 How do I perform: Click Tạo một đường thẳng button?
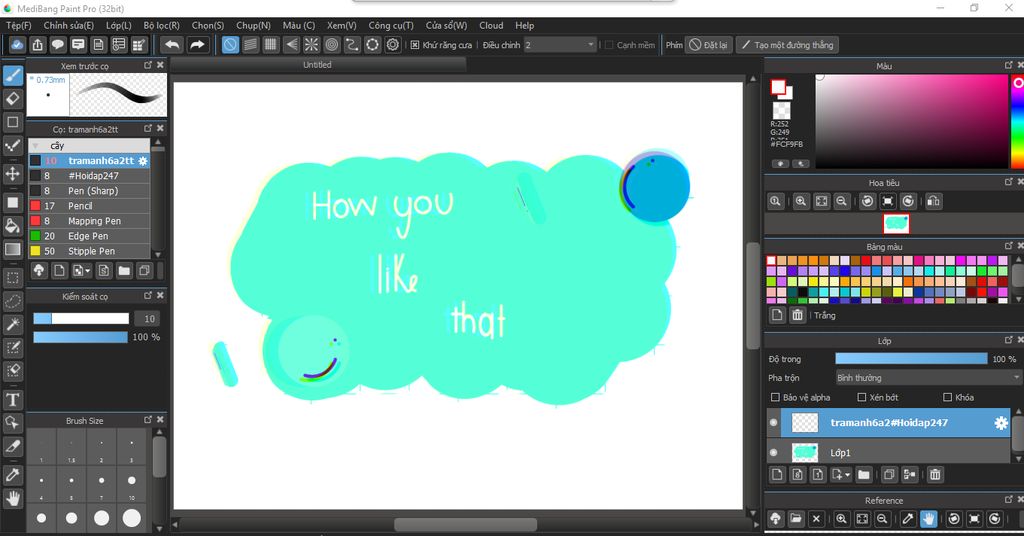pos(788,45)
